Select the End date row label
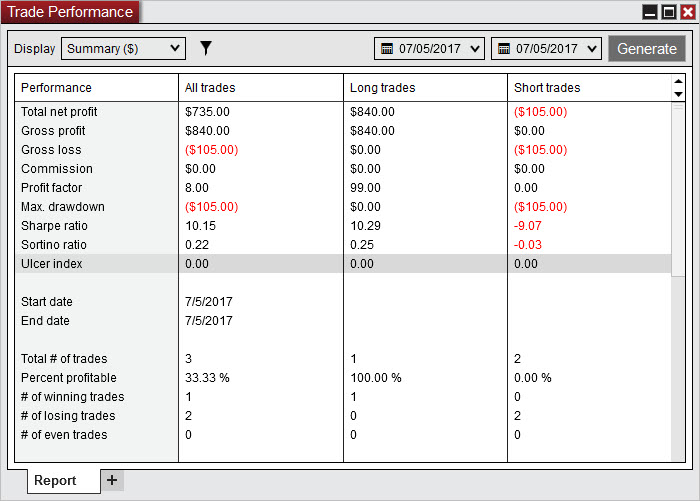Viewport: 700px width, 501px height. 45,321
